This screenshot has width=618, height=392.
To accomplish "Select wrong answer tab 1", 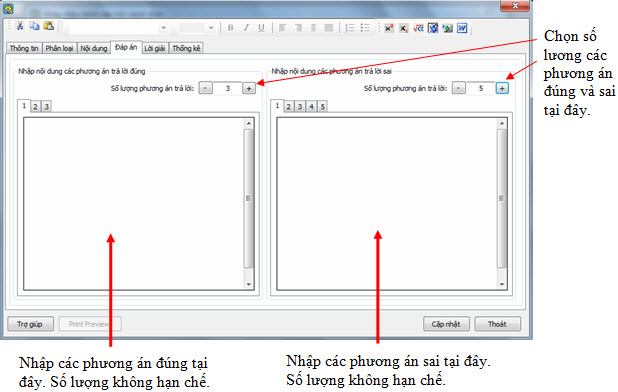I will [277, 106].
